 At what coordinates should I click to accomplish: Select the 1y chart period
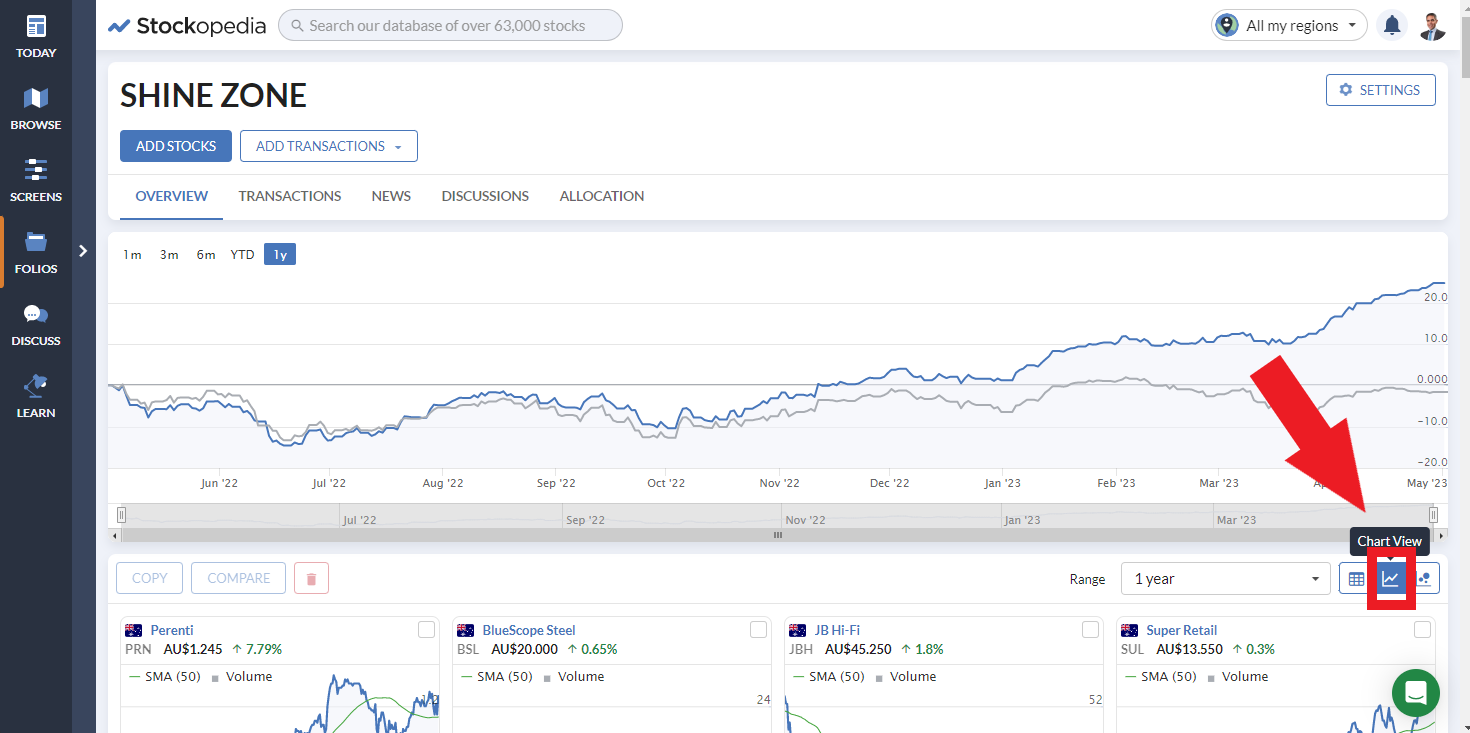(280, 255)
